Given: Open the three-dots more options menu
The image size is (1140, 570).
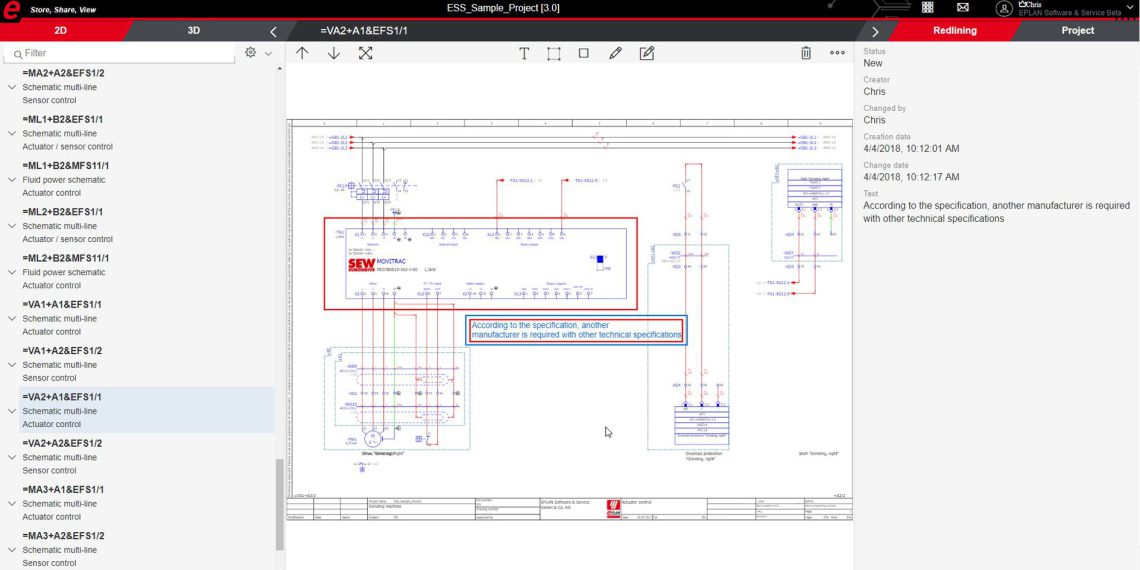Looking at the screenshot, I should tap(838, 53).
